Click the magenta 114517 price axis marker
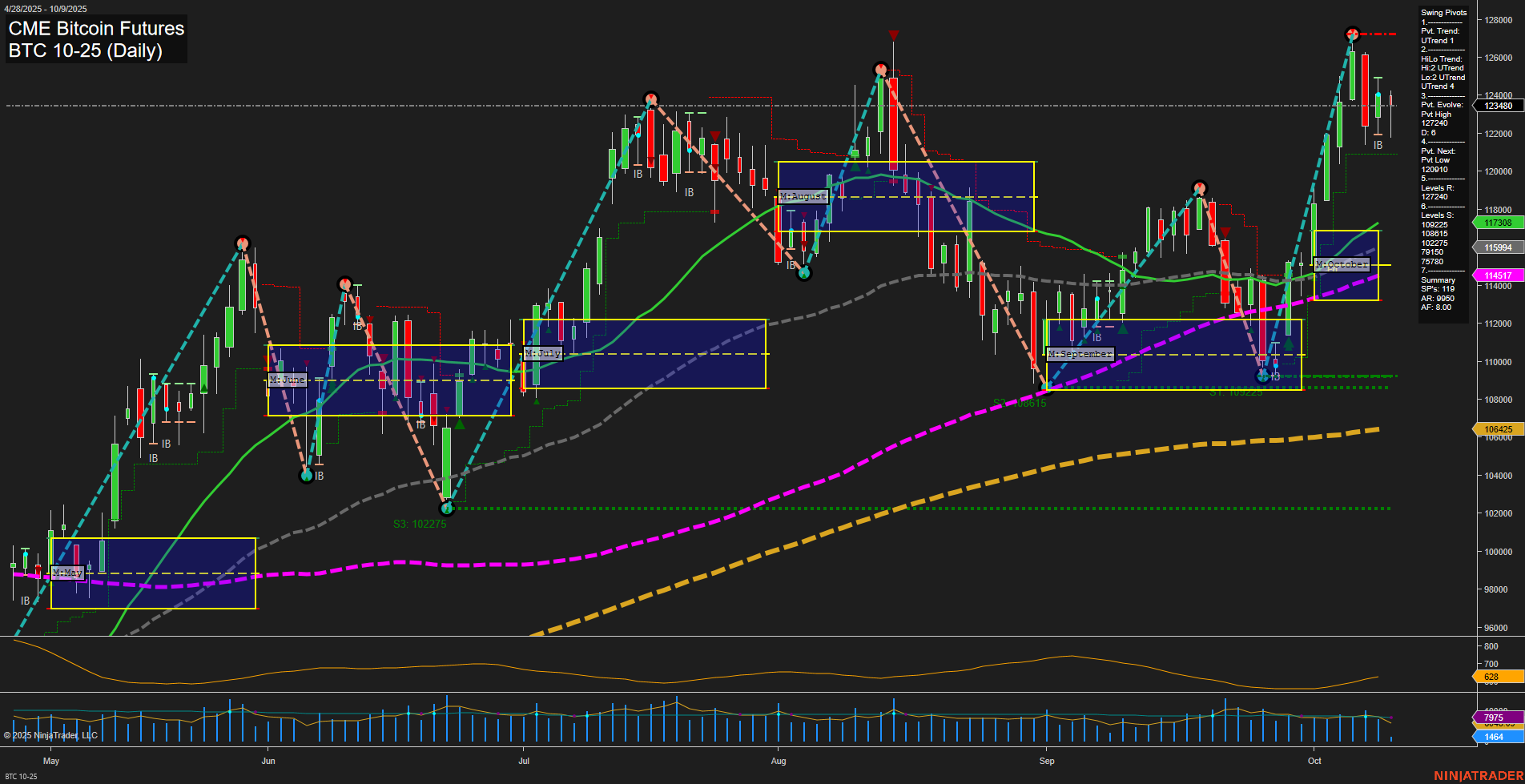Screen dimensions: 1525x784 coord(1498,275)
